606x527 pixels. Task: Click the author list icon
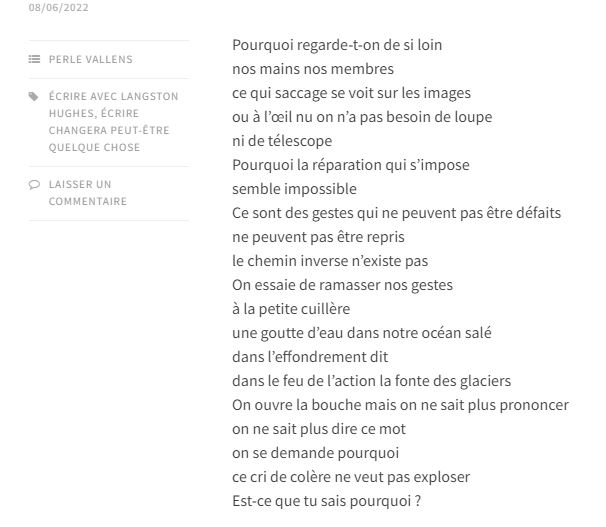[x=34, y=60]
